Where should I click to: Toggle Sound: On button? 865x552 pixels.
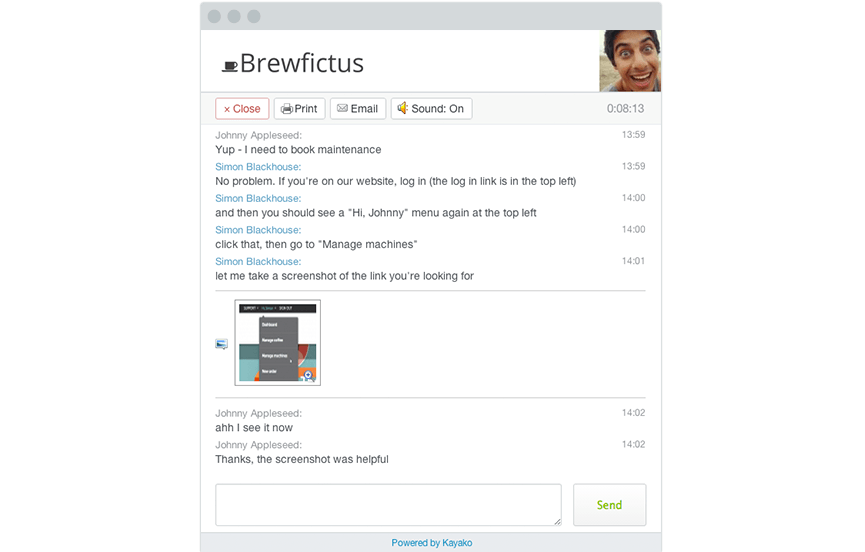pyautogui.click(x=431, y=109)
